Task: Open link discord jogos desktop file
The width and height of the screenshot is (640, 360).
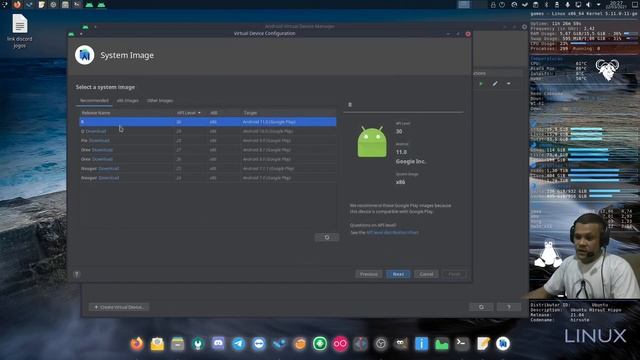Action: pyautogui.click(x=20, y=31)
